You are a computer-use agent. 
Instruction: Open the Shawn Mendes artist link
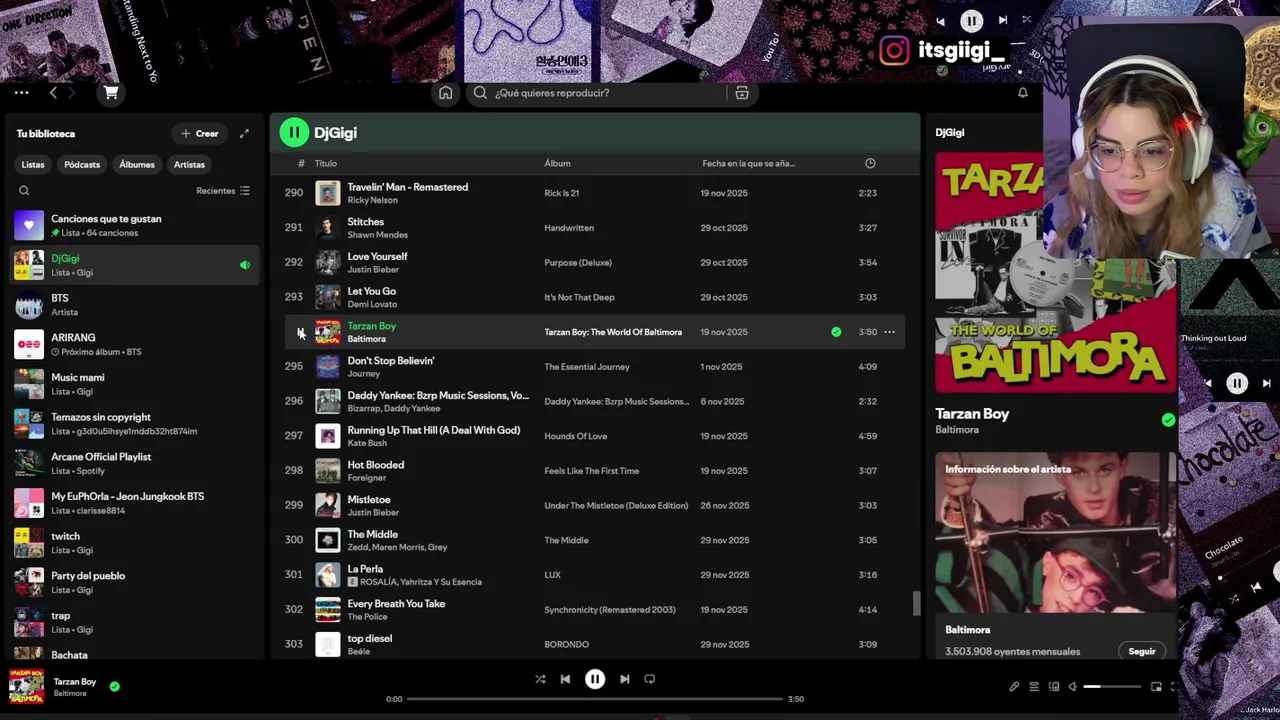pos(377,235)
